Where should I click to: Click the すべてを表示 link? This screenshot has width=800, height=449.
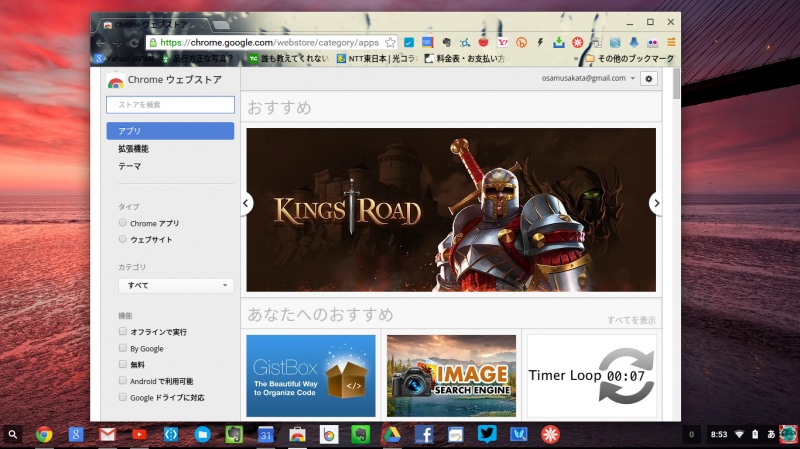click(x=631, y=320)
